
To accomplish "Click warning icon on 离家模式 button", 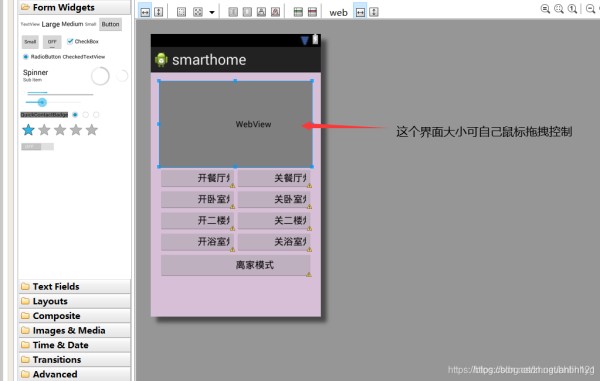I will point(309,274).
